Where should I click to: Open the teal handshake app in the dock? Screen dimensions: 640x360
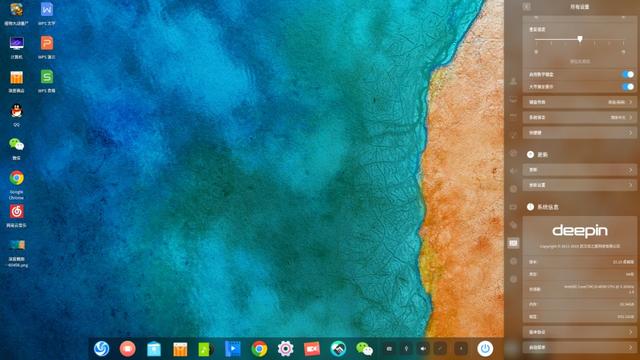click(338, 349)
